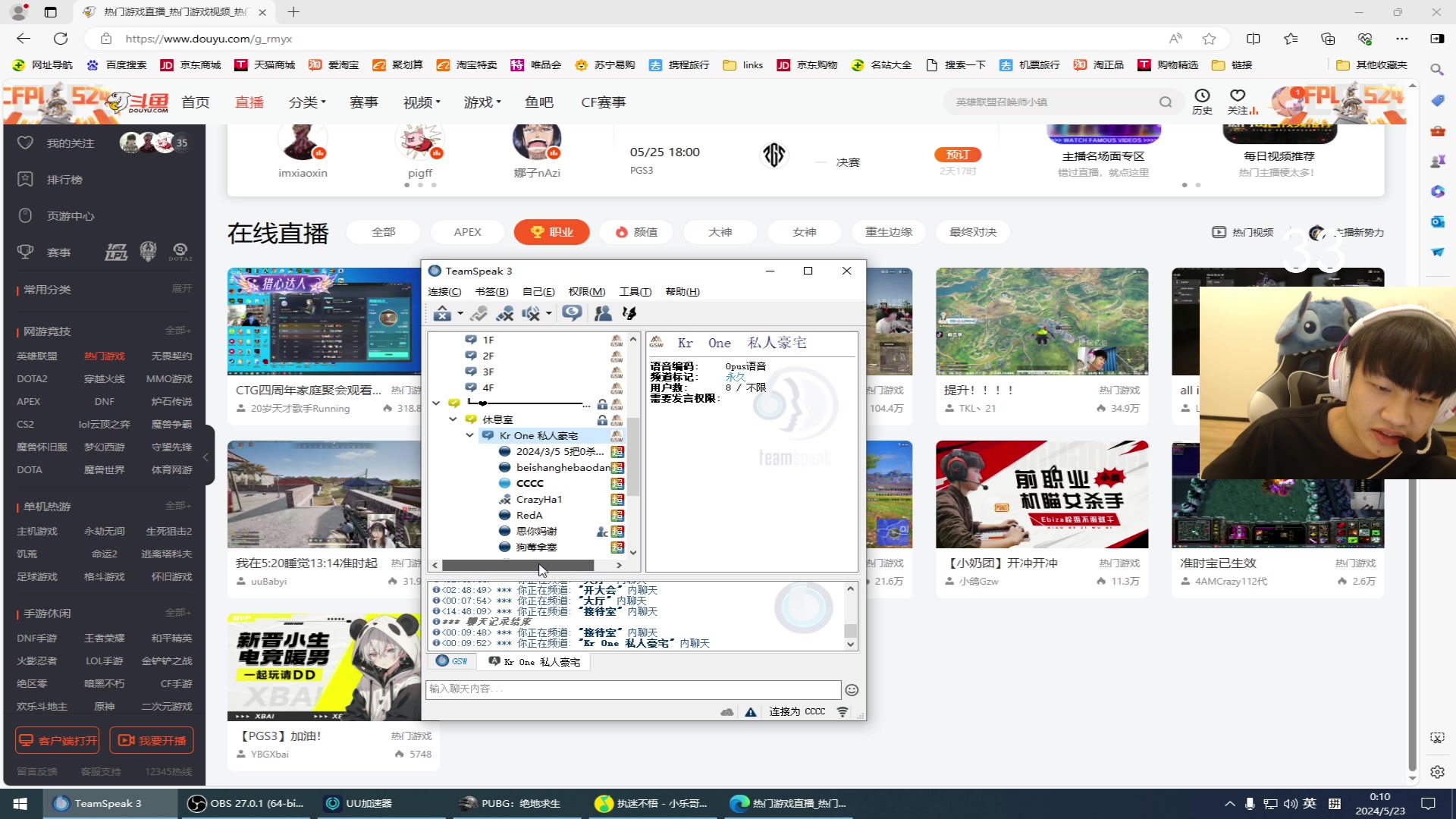Image resolution: width=1456 pixels, height=819 pixels.
Task: Click the Windows Start button
Action: click(20, 804)
